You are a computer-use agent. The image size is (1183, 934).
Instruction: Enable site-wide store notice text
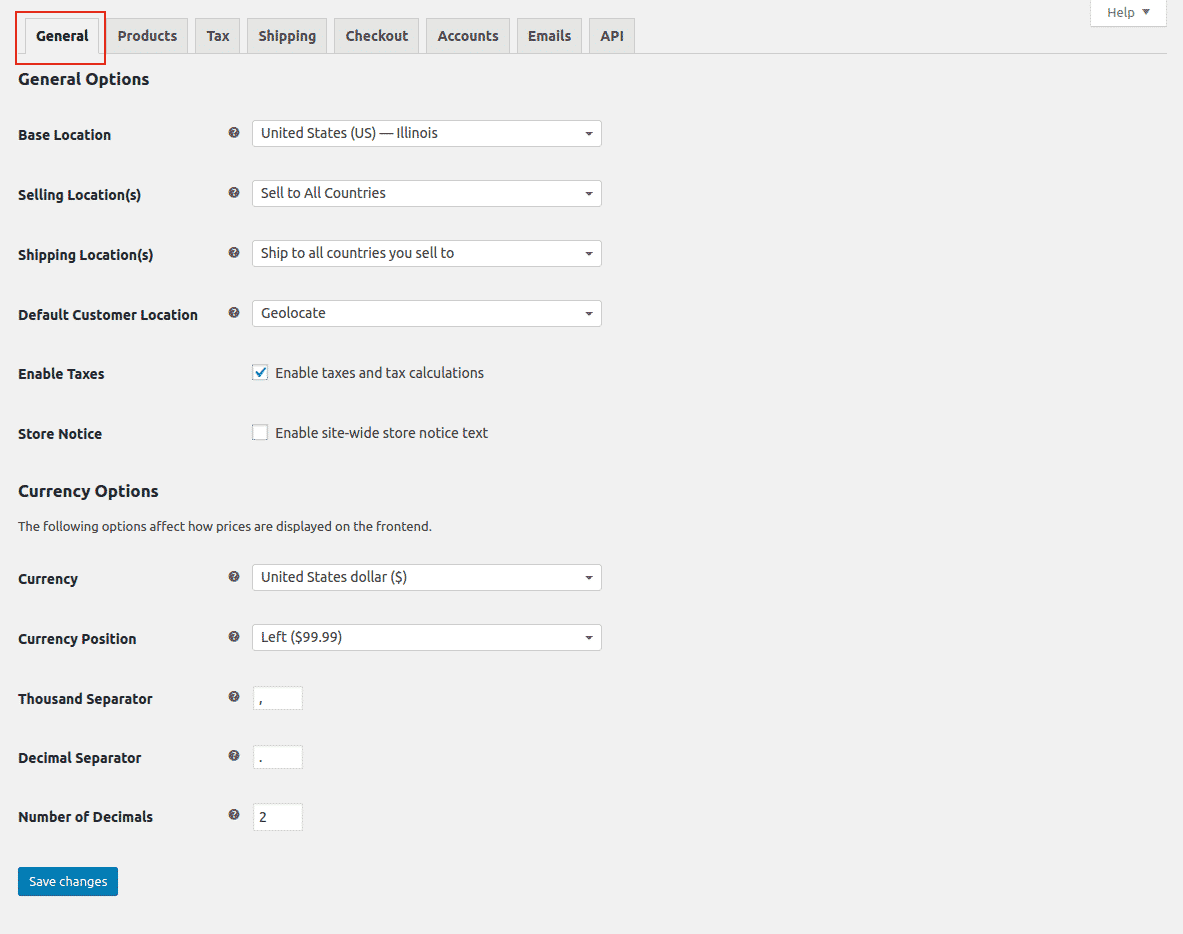260,432
